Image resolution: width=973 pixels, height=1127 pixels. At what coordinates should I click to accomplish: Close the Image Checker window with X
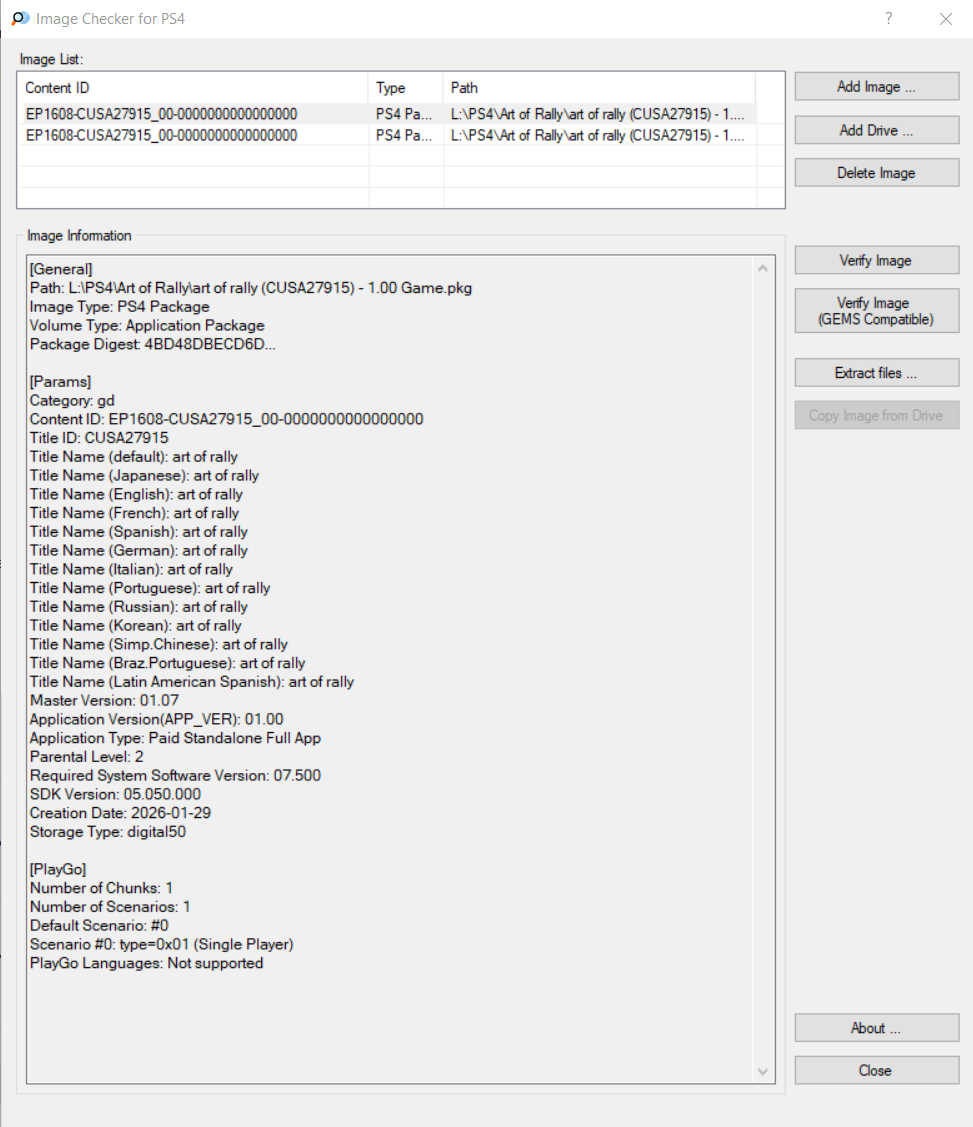click(945, 19)
